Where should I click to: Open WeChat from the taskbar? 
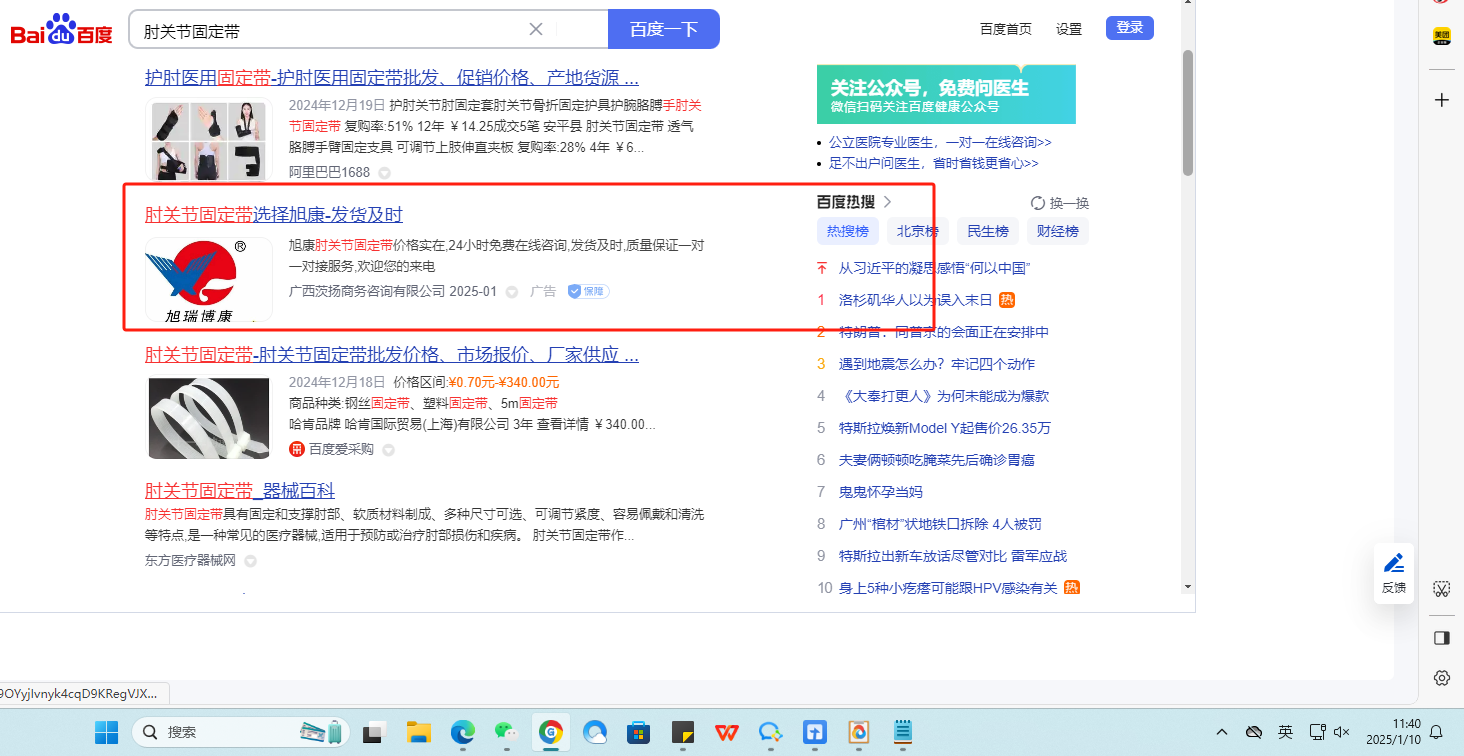point(507,732)
